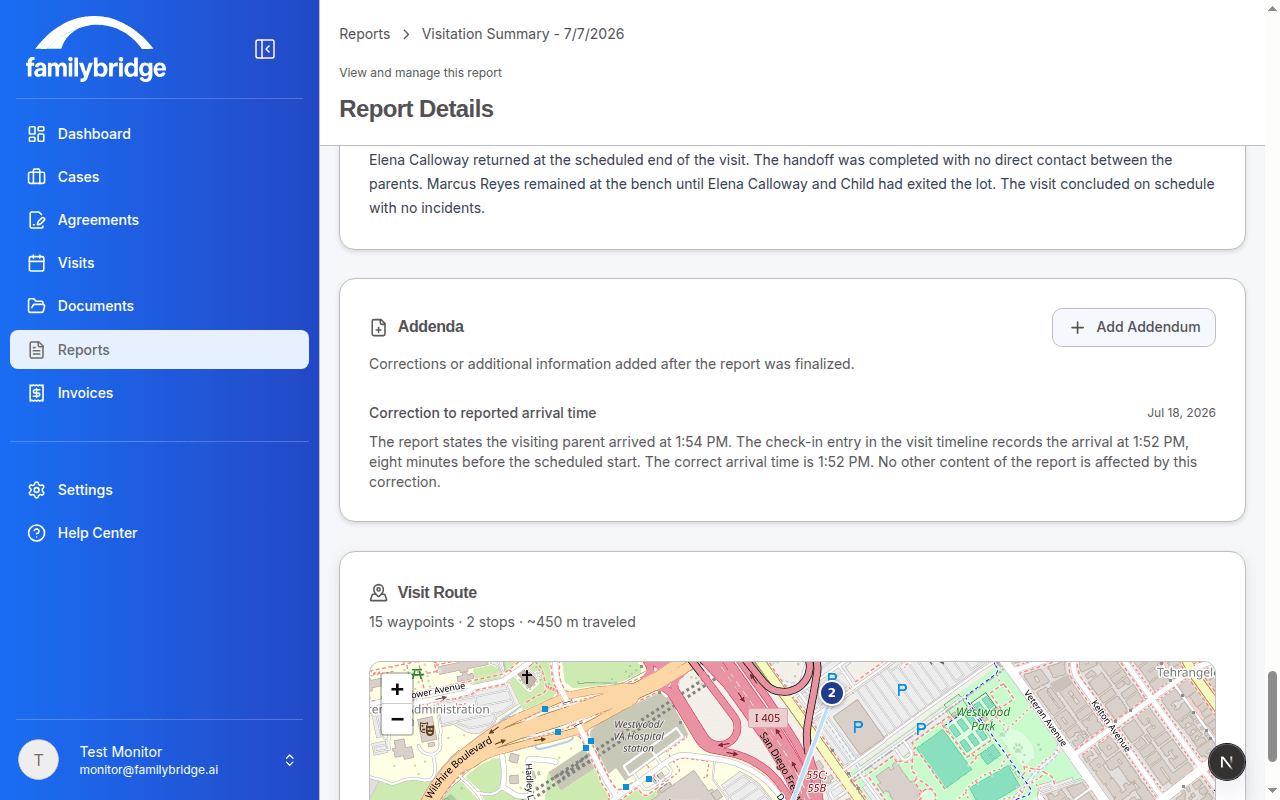Open the Help Center question icon

click(x=37, y=533)
